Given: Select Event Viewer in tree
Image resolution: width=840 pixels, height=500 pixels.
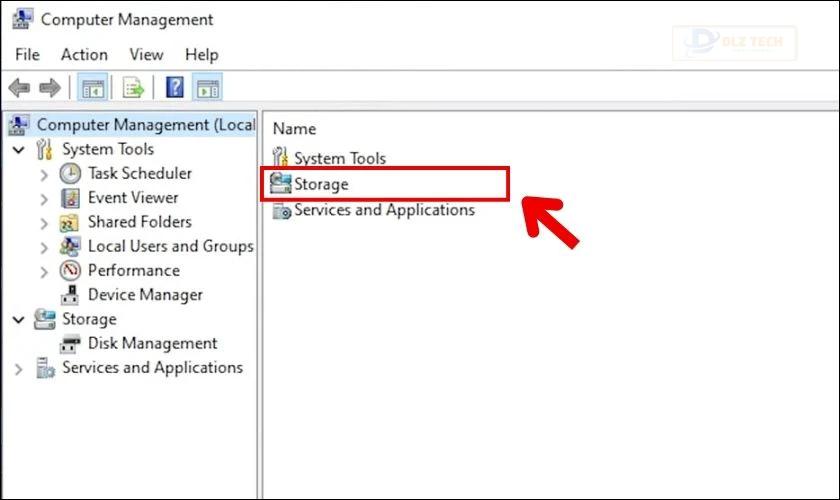Looking at the screenshot, I should 133,198.
